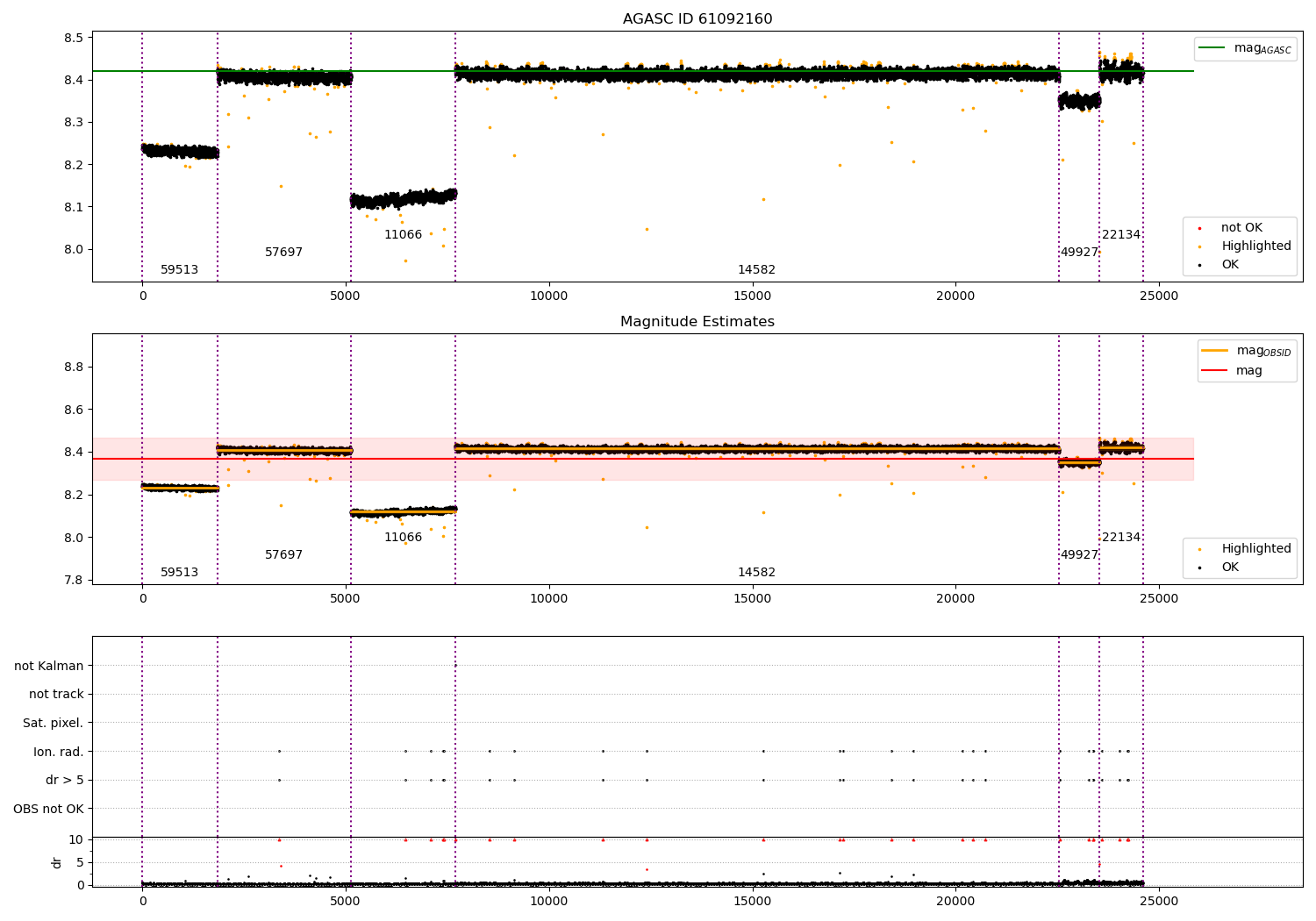The height and width of the screenshot is (921, 1316).
Task: Click obsid label 11066 in Magnitude Estimates plot
Action: 403,538
